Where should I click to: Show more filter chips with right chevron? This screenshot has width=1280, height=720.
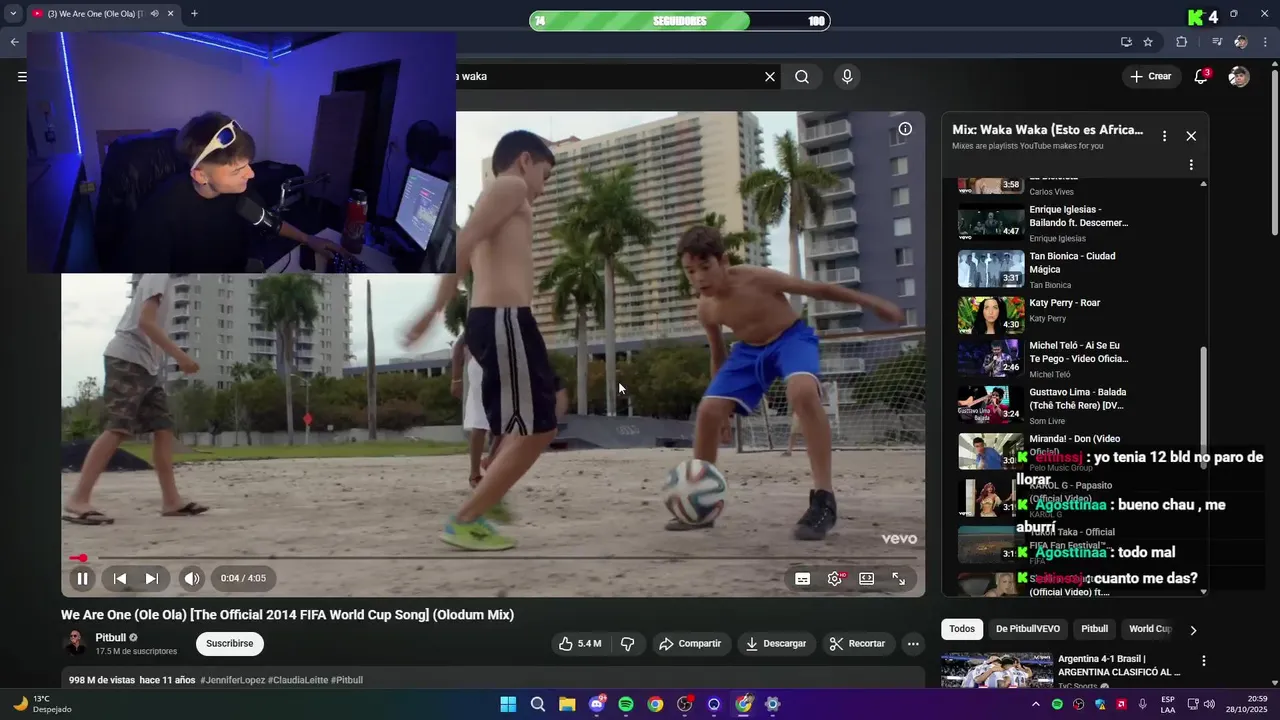(x=1193, y=630)
